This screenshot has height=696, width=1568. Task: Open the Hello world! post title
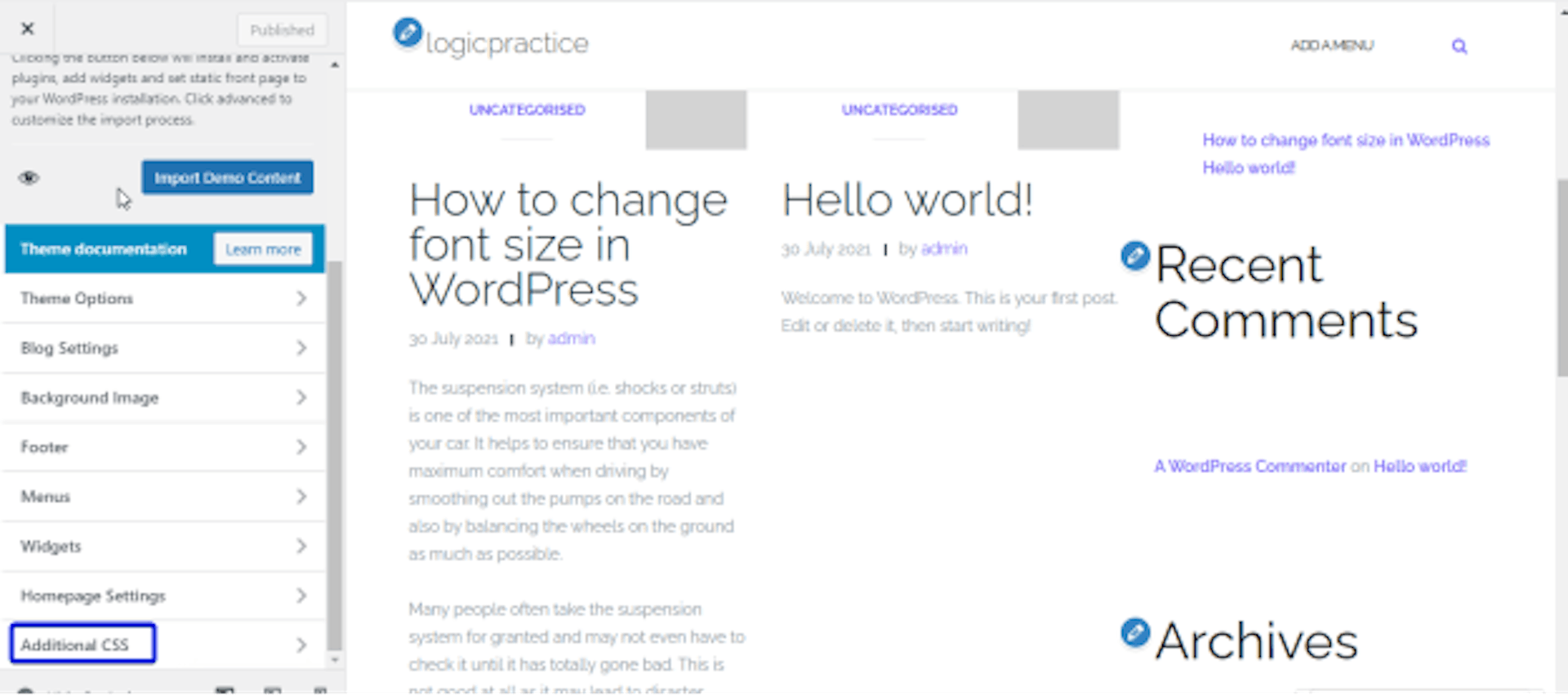coord(907,200)
